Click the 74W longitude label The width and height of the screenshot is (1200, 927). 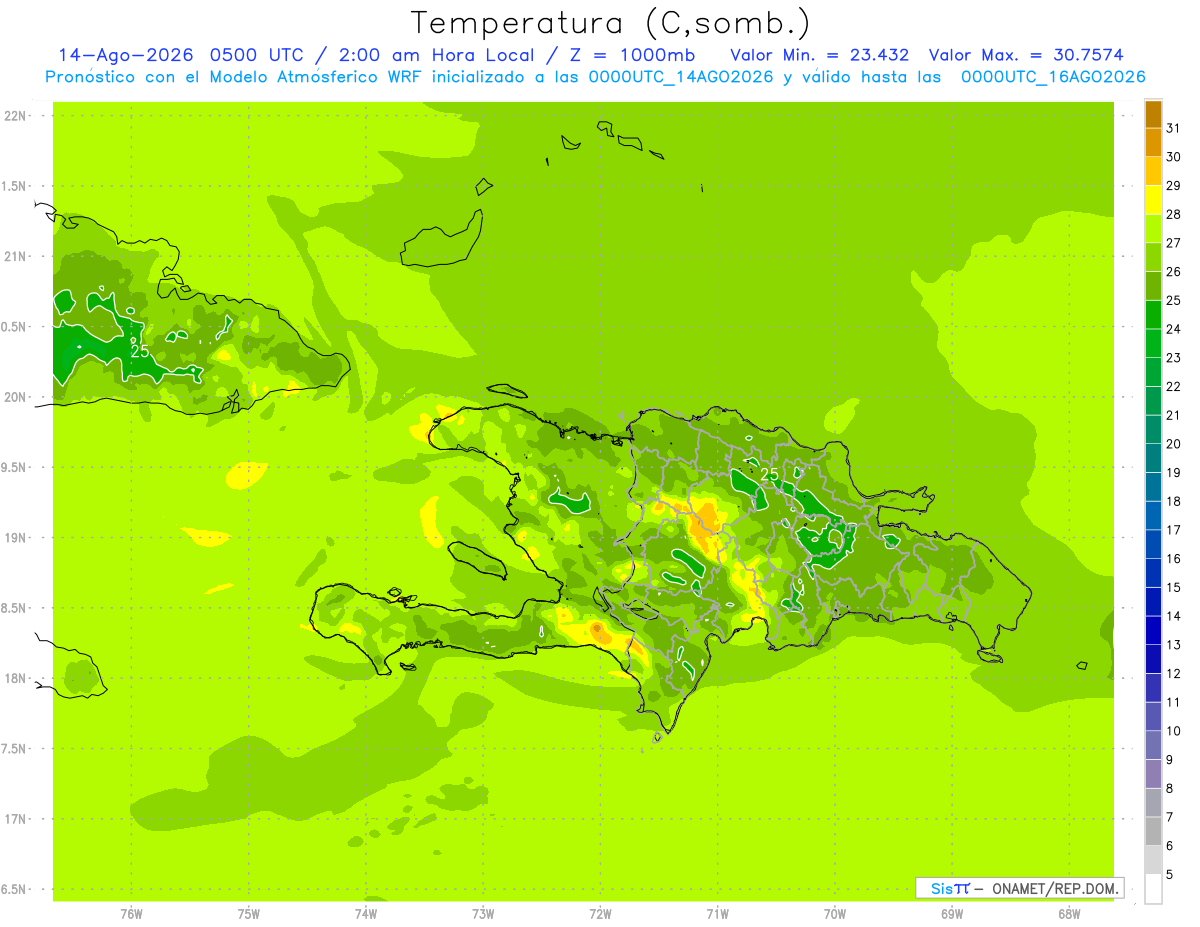point(365,914)
